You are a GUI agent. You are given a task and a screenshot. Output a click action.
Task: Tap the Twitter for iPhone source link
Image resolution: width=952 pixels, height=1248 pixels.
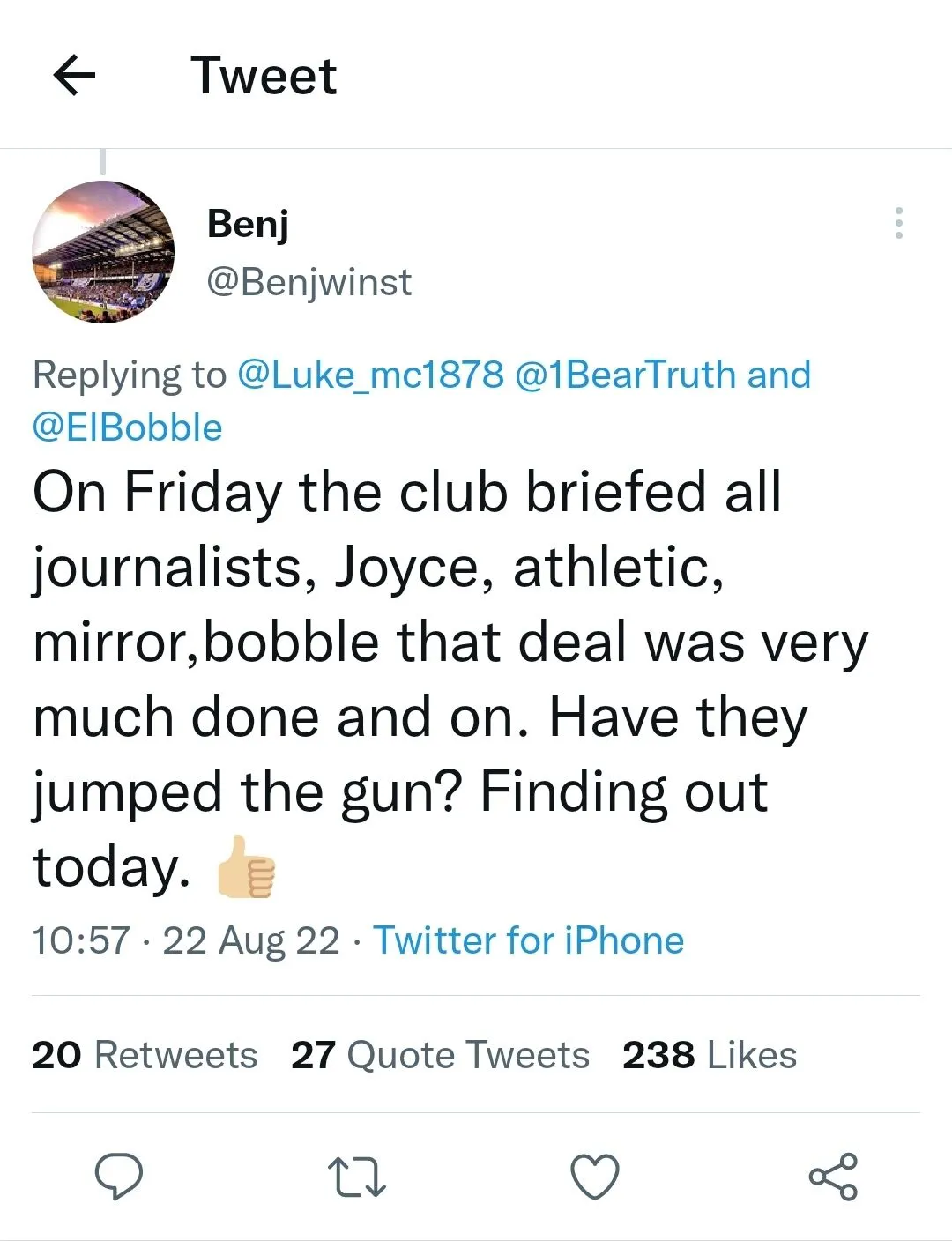[x=528, y=940]
